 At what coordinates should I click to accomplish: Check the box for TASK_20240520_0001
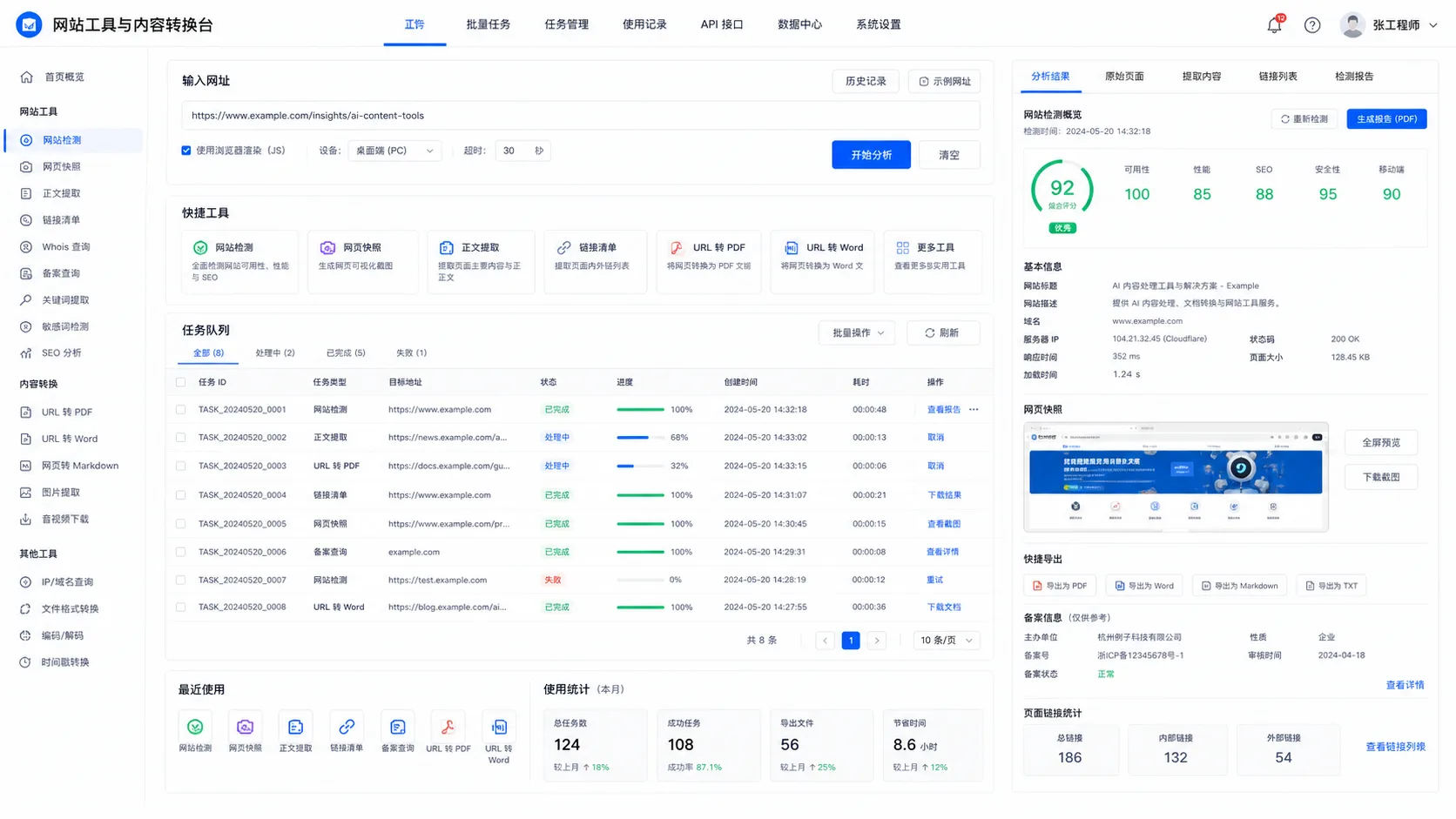click(181, 410)
